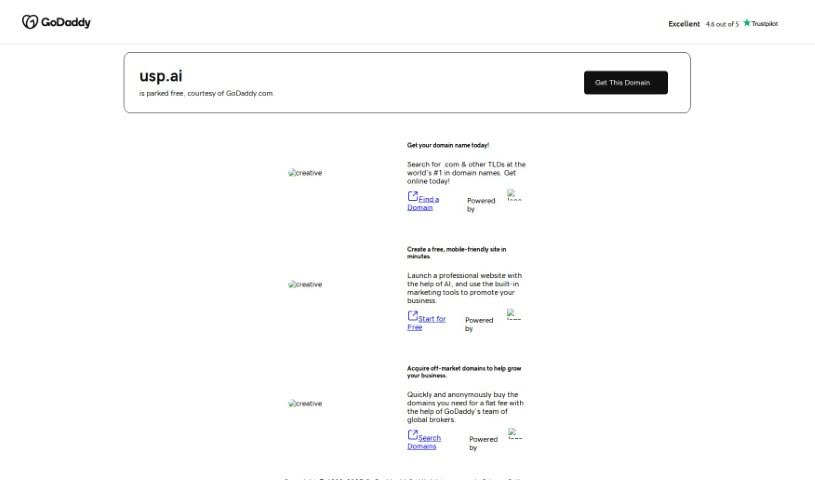The width and height of the screenshot is (815, 480).
Task: Click 'Search for .com & other TLDs' description
Action: (466, 173)
